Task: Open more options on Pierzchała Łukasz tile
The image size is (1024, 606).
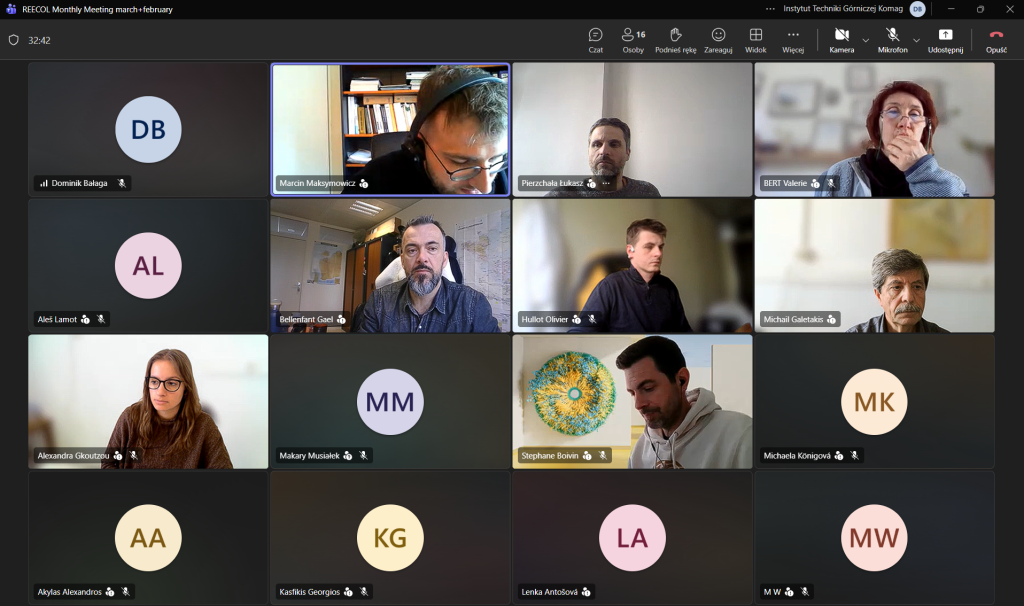Action: [x=606, y=183]
